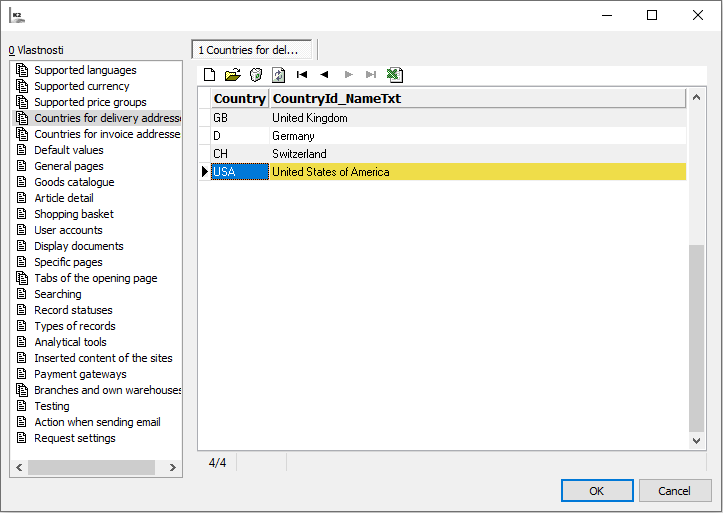Open Types of records settings
Screen dimensions: 723x513
click(75, 326)
